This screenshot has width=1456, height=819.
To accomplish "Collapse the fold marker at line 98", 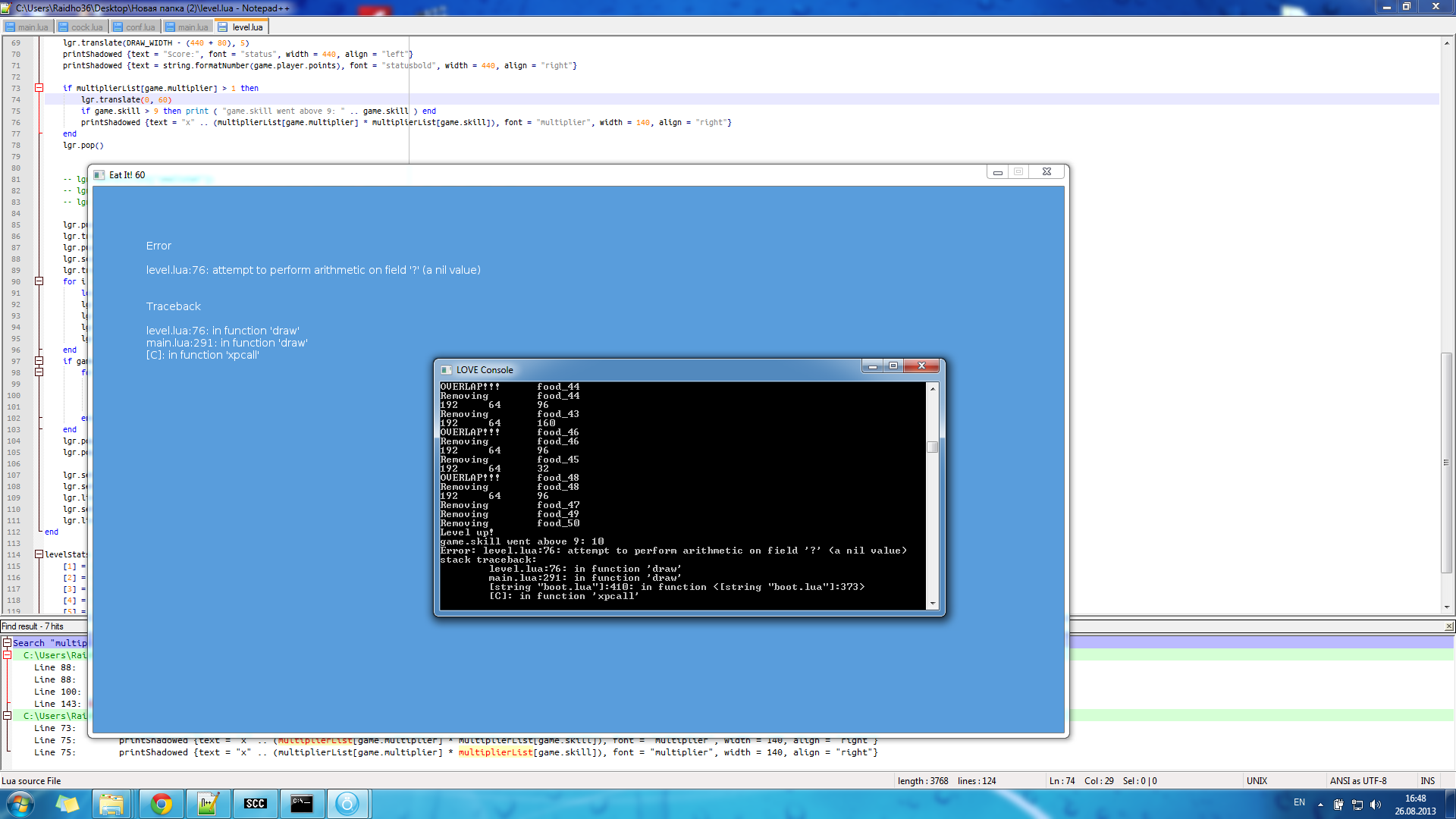I will 39,372.
